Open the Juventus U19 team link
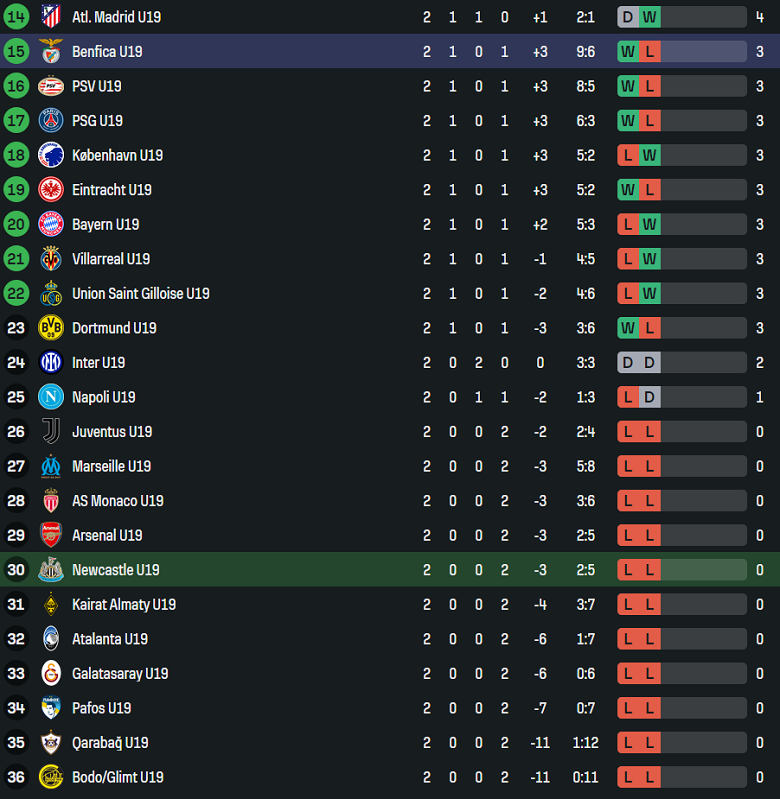Viewport: 780px width, 799px height. pos(112,432)
